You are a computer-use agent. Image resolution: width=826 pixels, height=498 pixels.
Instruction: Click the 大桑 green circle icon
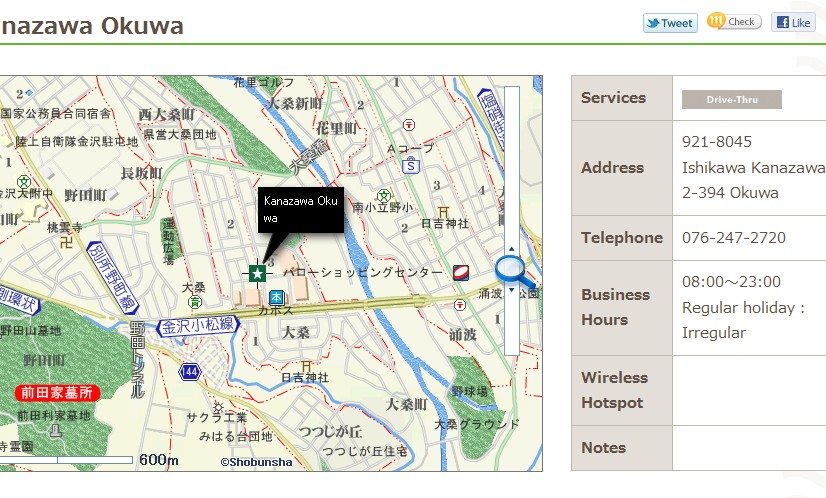pyautogui.click(x=195, y=302)
